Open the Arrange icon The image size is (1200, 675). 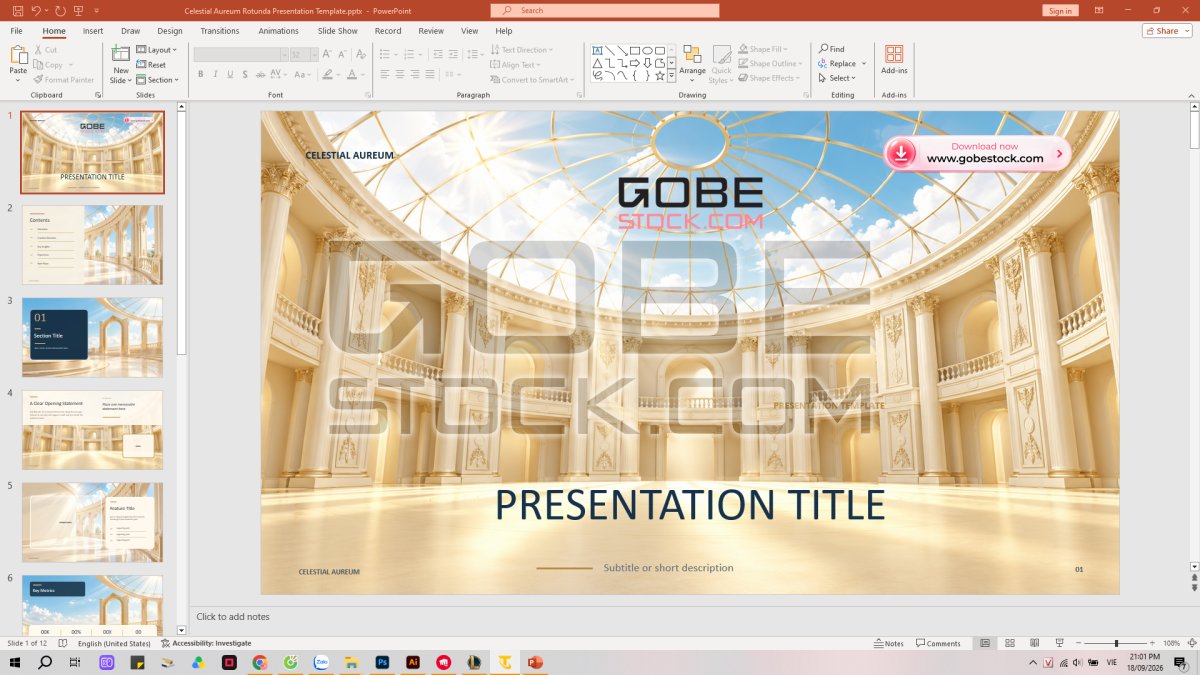693,56
